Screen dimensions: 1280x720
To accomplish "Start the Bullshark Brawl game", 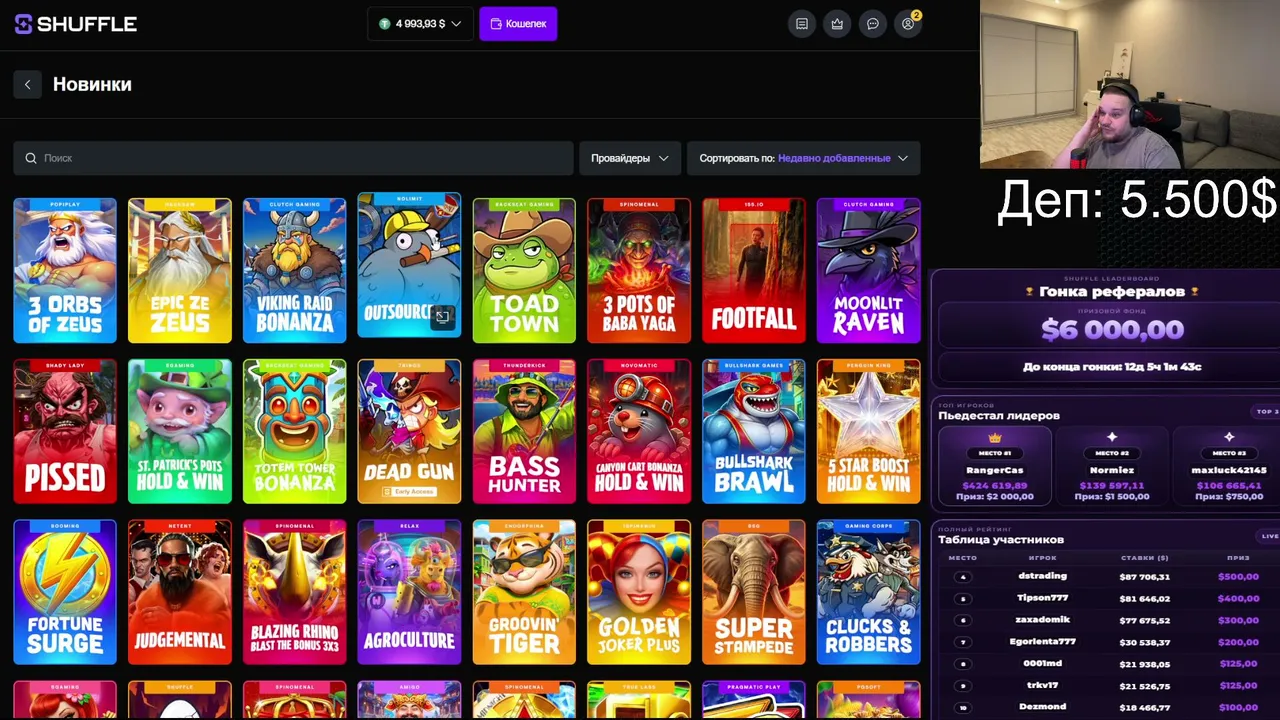I will tap(754, 431).
